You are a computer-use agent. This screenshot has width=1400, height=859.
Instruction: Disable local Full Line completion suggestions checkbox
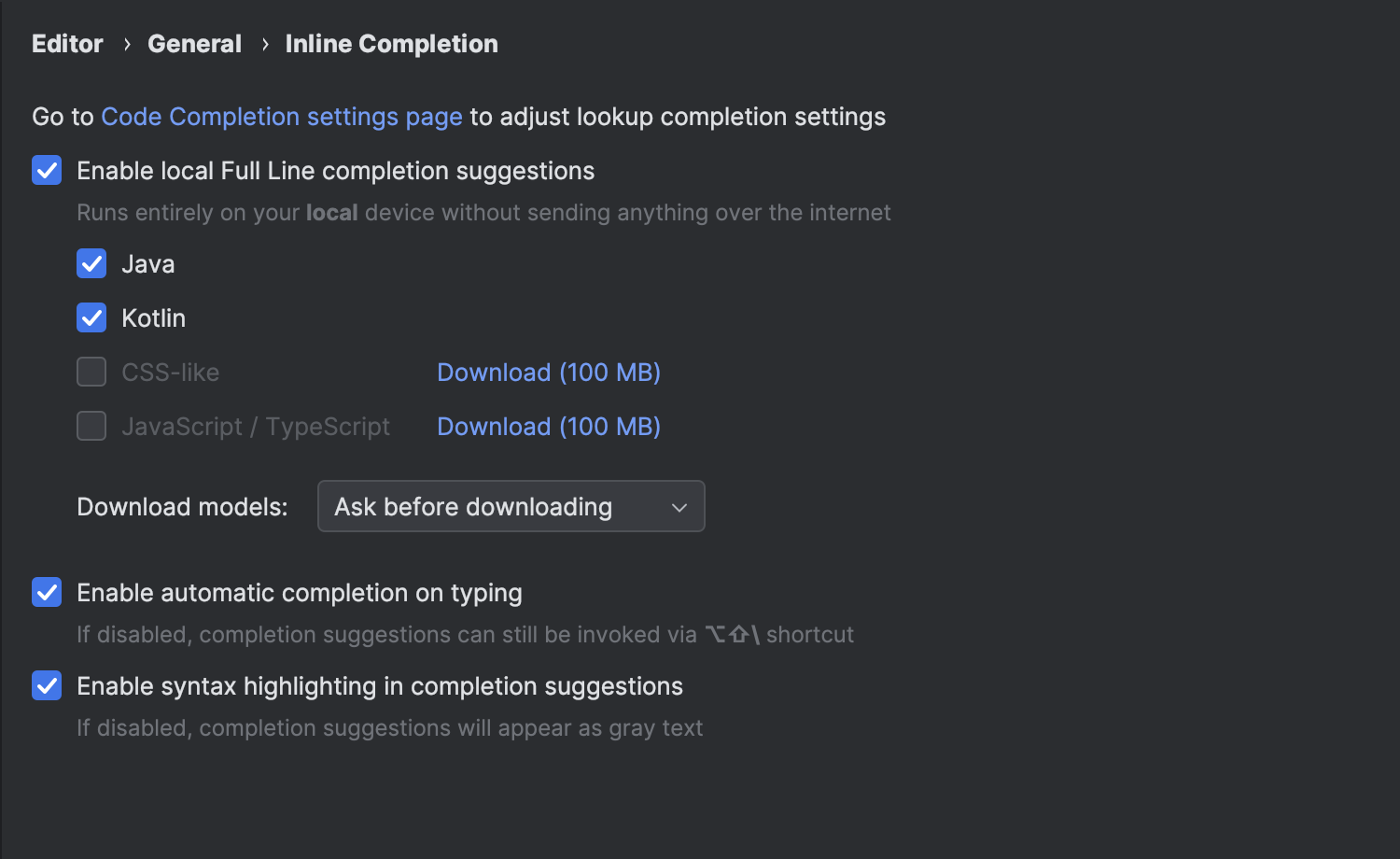click(x=47, y=171)
